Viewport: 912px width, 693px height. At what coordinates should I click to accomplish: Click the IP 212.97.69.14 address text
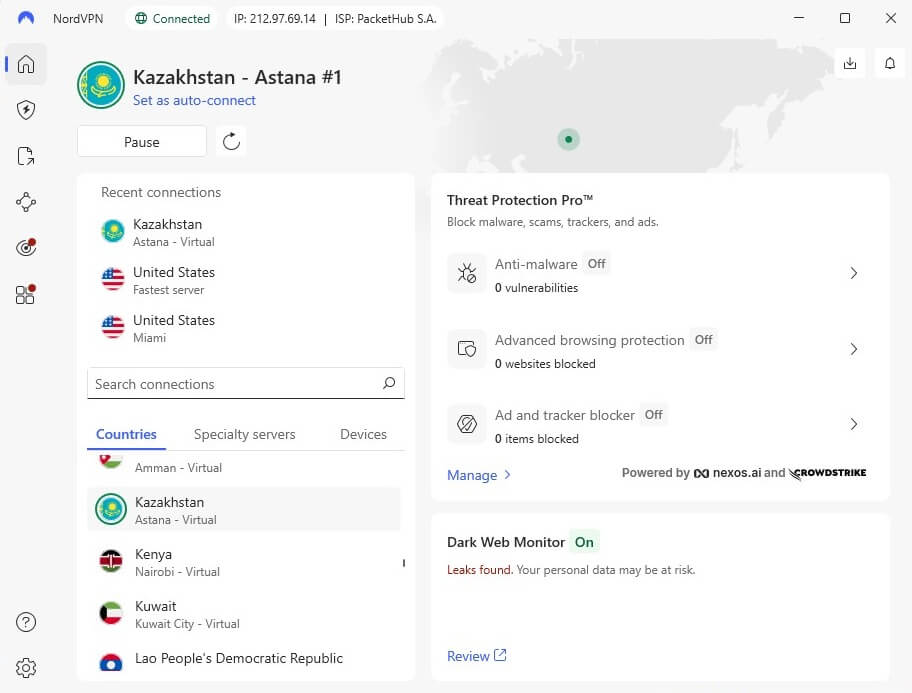pos(275,19)
